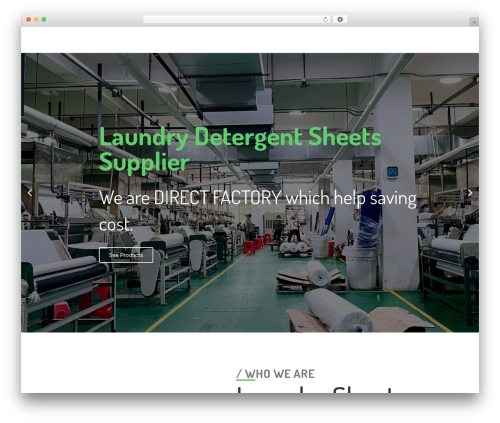The image size is (500, 423).
Task: Add a new tab with the plus icon
Action: pyautogui.click(x=474, y=22)
